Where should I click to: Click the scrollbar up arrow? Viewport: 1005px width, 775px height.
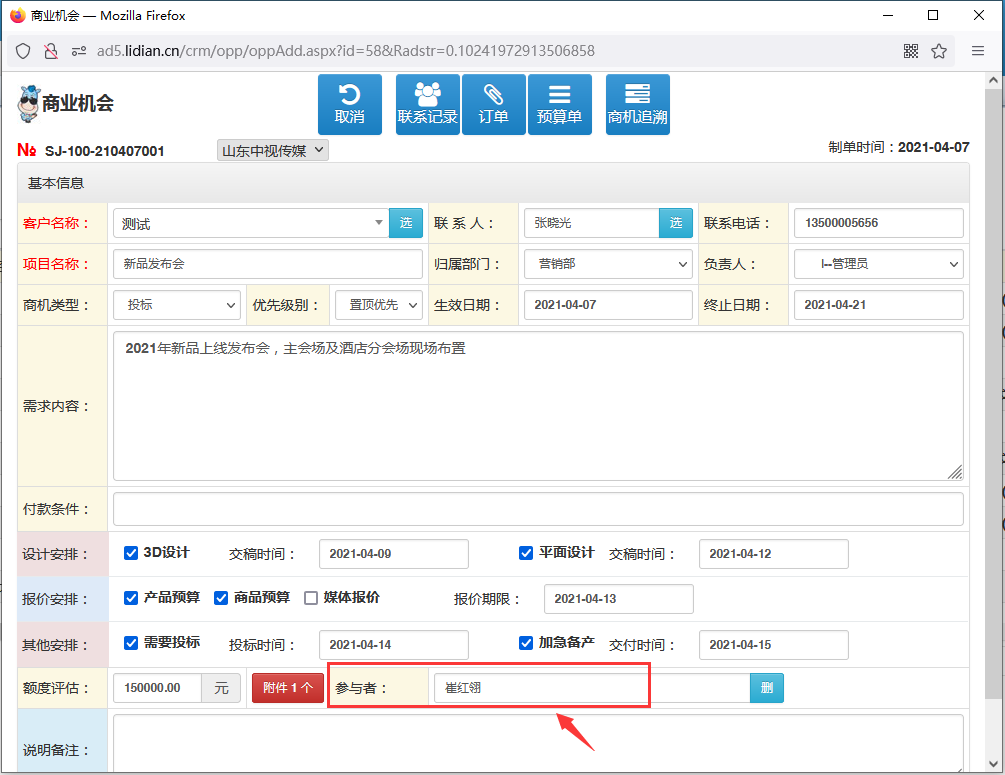[x=993, y=81]
